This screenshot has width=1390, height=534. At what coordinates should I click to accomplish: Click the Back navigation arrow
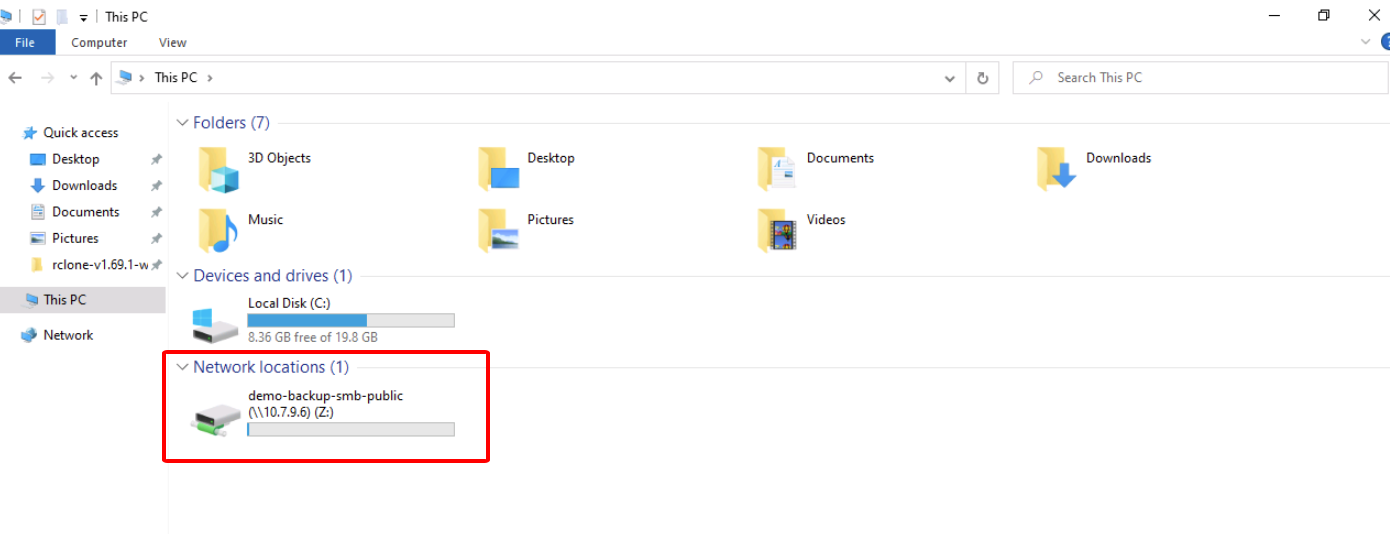point(16,78)
